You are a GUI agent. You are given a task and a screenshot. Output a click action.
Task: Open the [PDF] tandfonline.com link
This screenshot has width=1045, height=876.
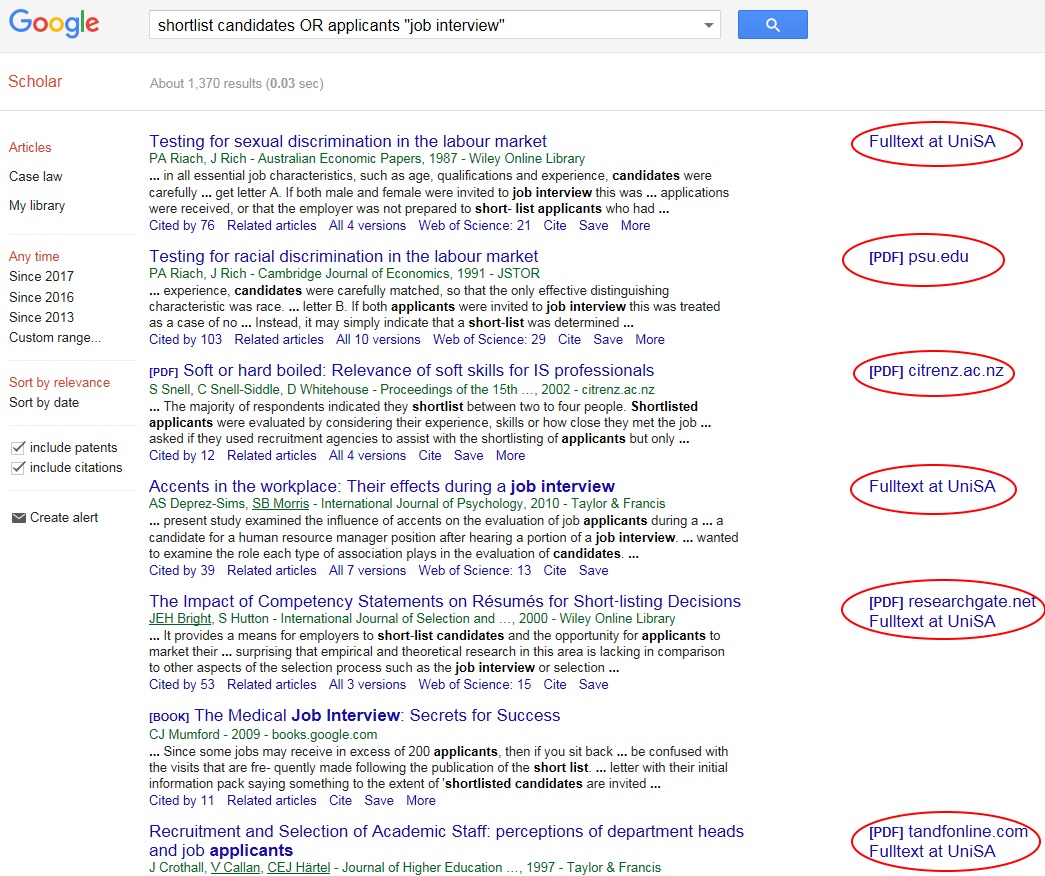click(948, 831)
